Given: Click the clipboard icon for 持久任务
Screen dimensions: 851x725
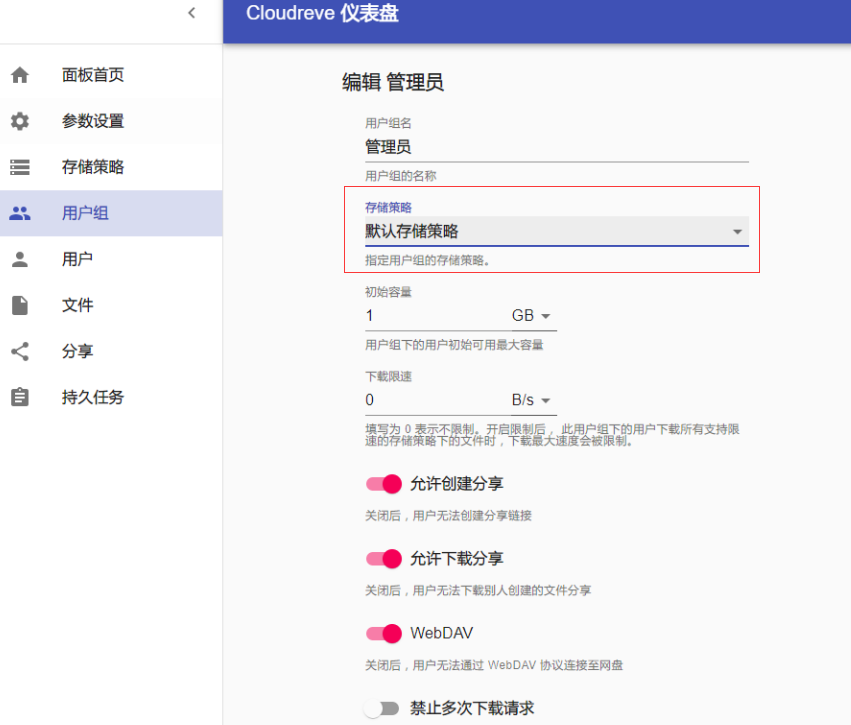Looking at the screenshot, I should tap(20, 397).
